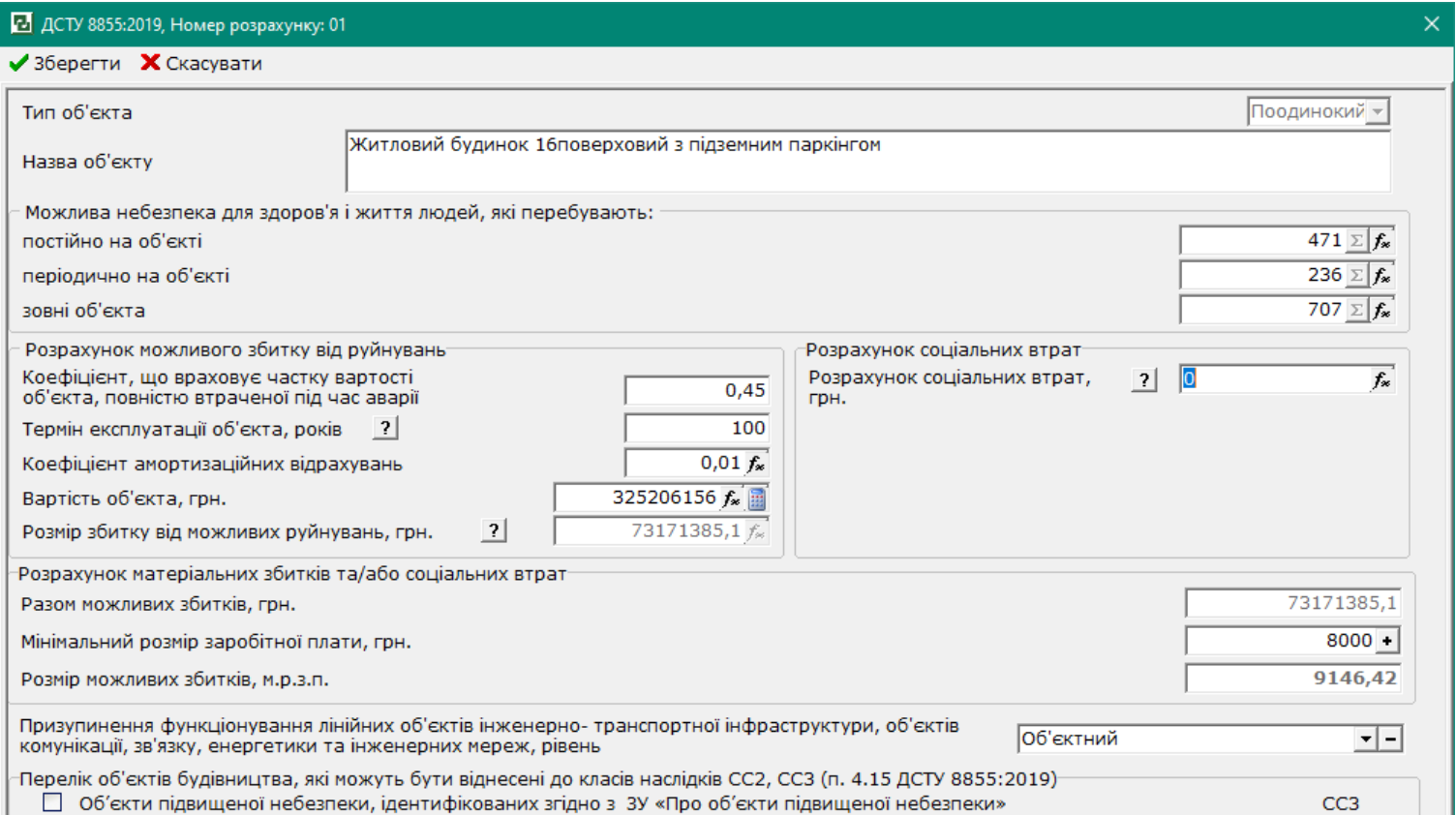Open the formula icon for Розрахунок соціальних втрат
The image size is (1456, 815).
[x=1381, y=380]
